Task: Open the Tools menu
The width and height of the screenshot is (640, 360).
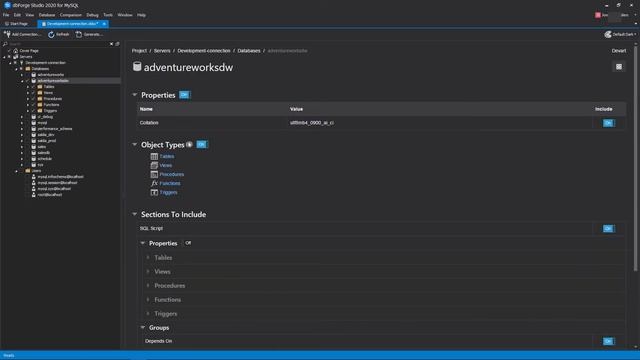Action: [x=108, y=15]
